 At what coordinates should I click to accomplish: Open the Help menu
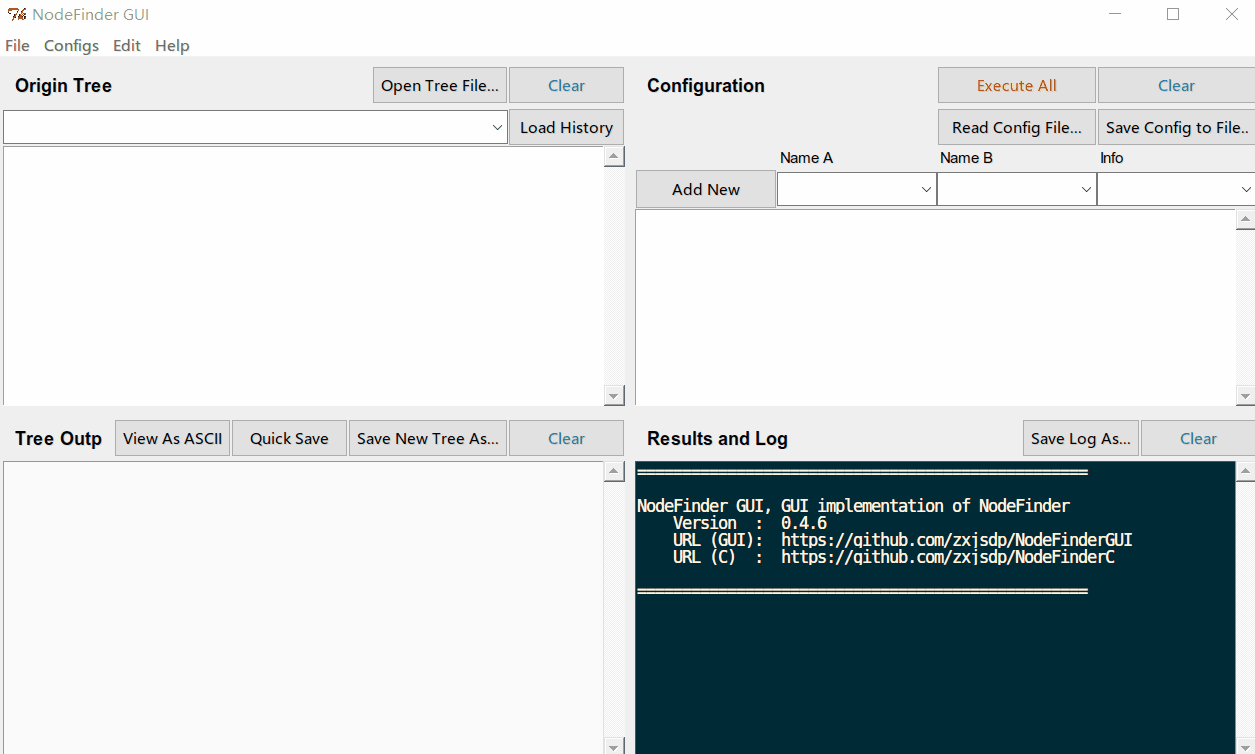[172, 46]
